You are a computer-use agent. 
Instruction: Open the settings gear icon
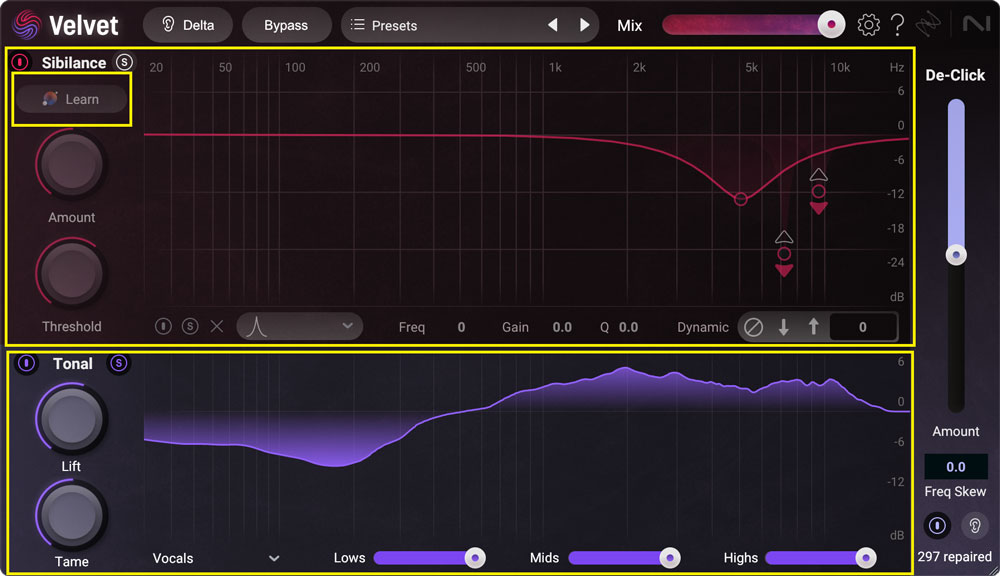pos(869,25)
